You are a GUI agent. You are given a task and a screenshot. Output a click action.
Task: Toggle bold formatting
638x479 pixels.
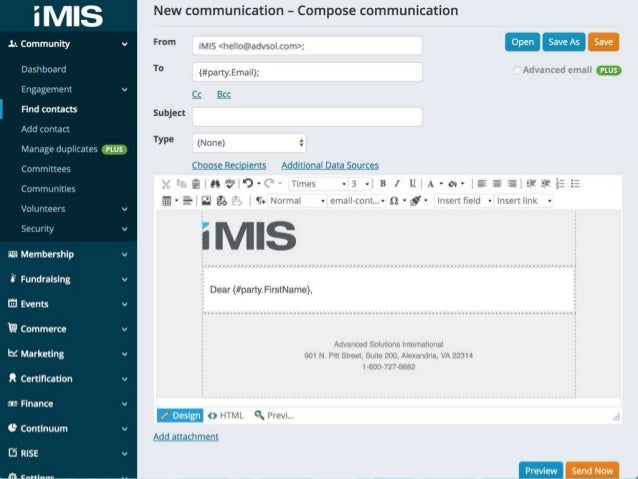tap(382, 184)
